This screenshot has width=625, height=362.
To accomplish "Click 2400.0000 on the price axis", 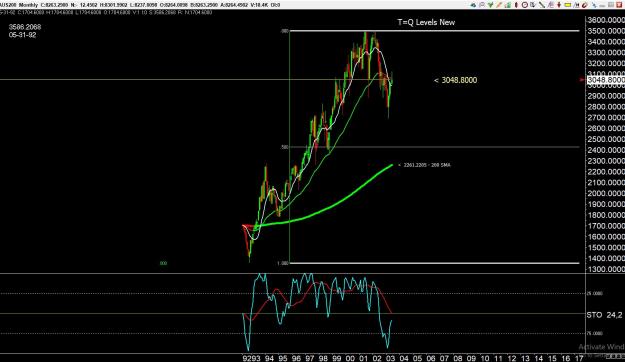I will click(x=606, y=150).
